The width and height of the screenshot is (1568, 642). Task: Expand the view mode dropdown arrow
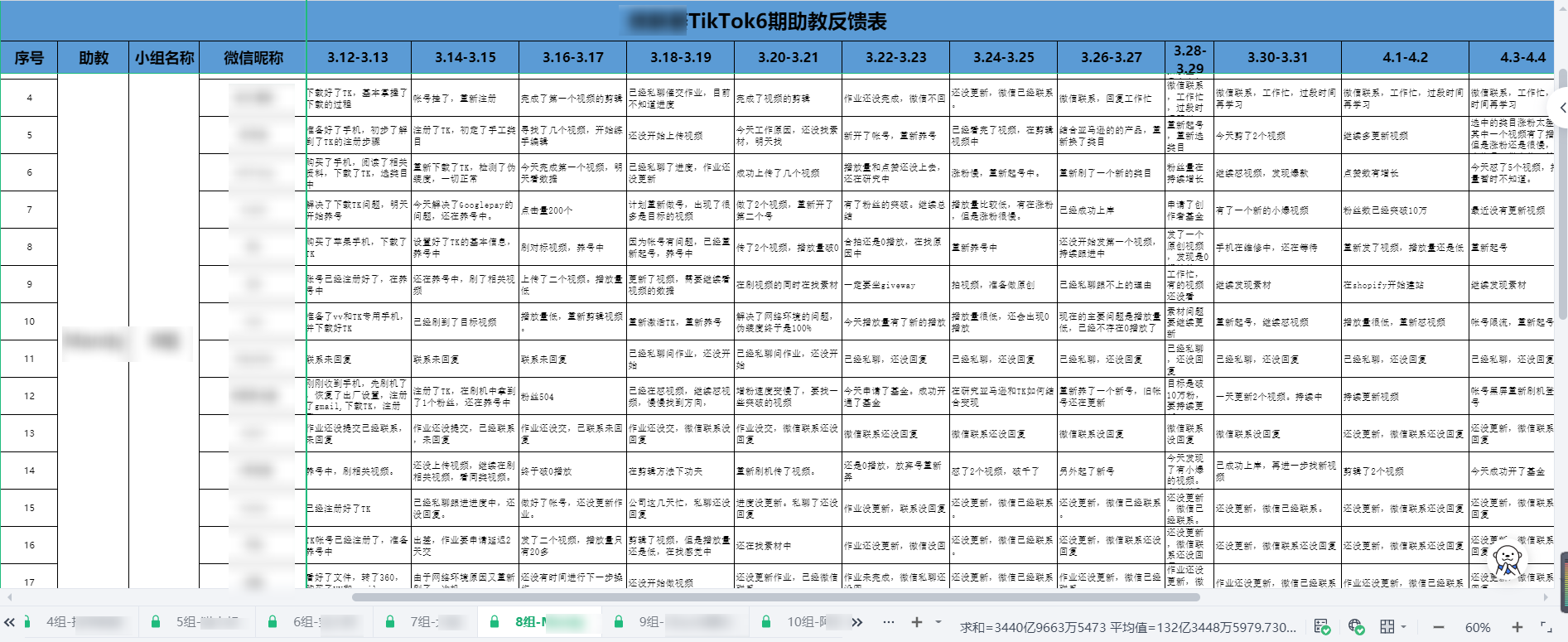[1404, 627]
